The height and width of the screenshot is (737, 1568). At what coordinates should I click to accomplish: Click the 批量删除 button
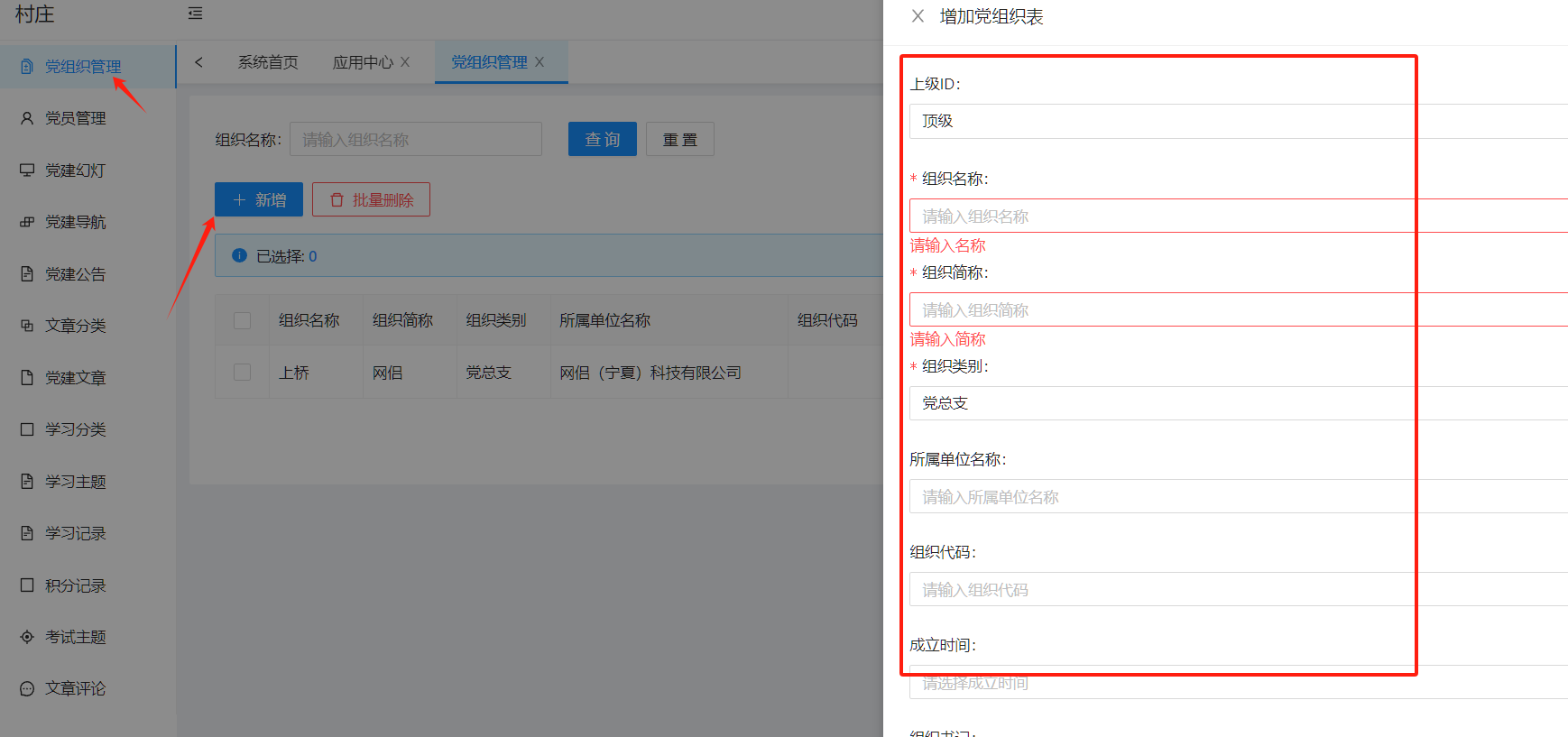[x=371, y=199]
